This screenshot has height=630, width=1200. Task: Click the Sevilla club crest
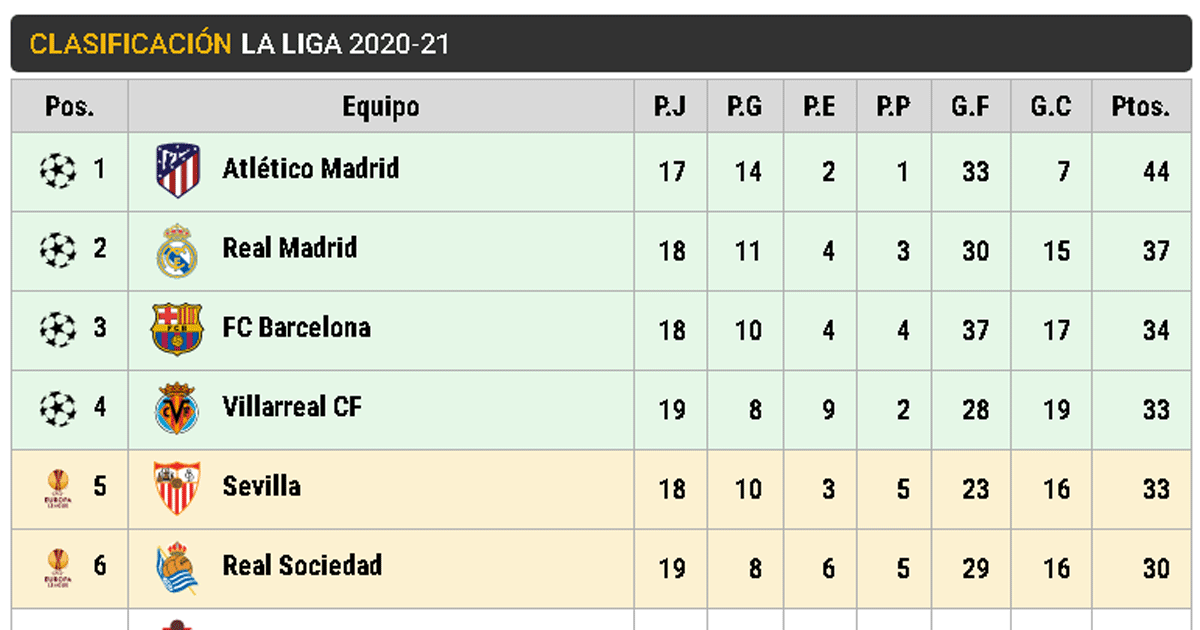click(177, 487)
